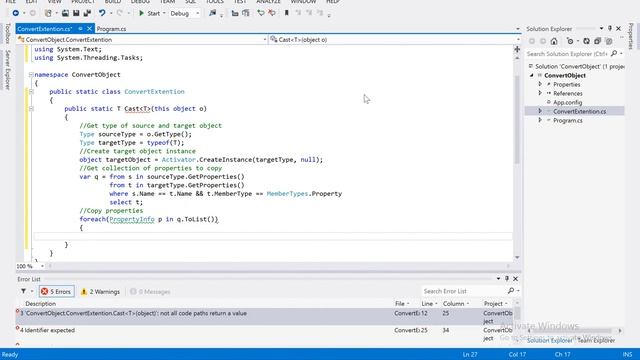Collapse the Cast<T> method code block
Screen dimensions: 640x360
(31, 109)
